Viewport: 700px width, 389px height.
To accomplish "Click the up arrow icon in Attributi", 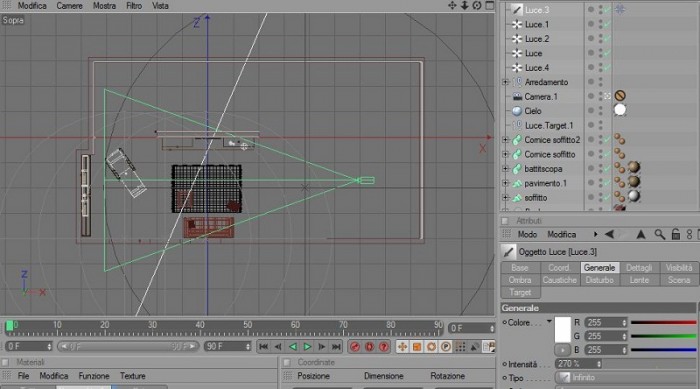I will click(x=641, y=234).
